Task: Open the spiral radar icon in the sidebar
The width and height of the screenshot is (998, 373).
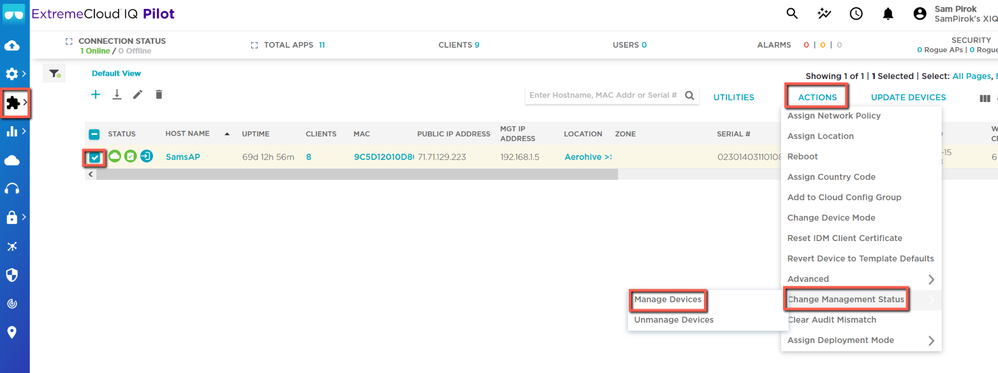Action: coord(11,304)
